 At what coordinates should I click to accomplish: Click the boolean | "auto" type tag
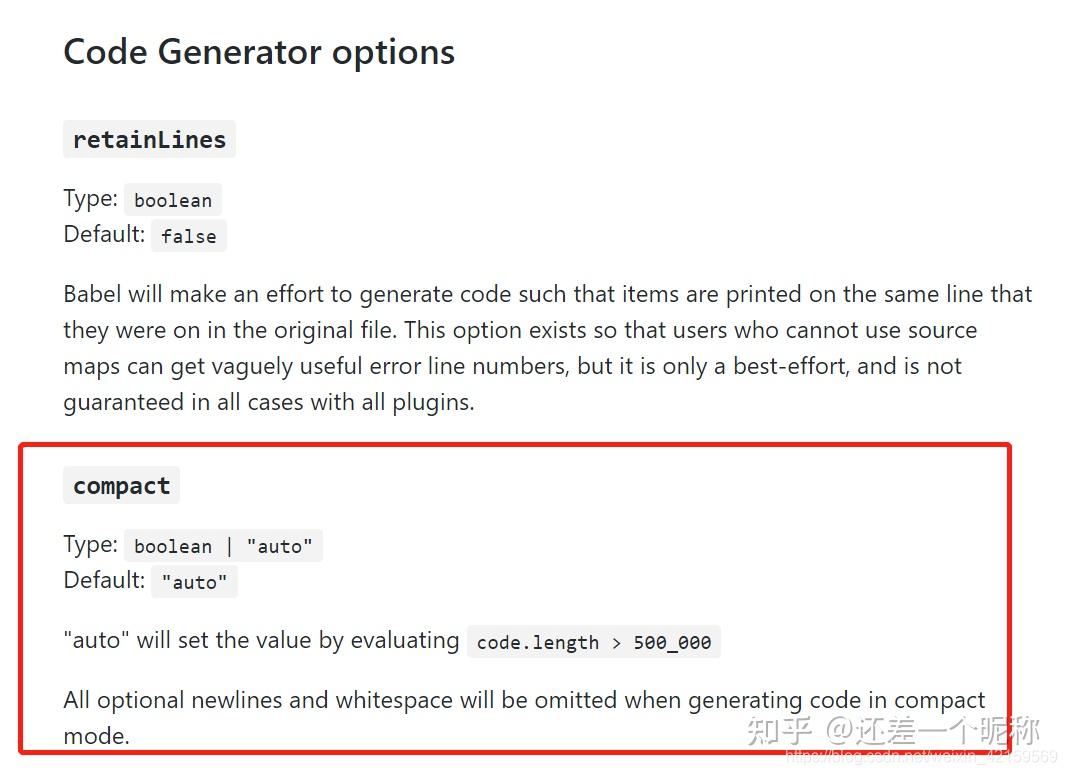coord(223,546)
